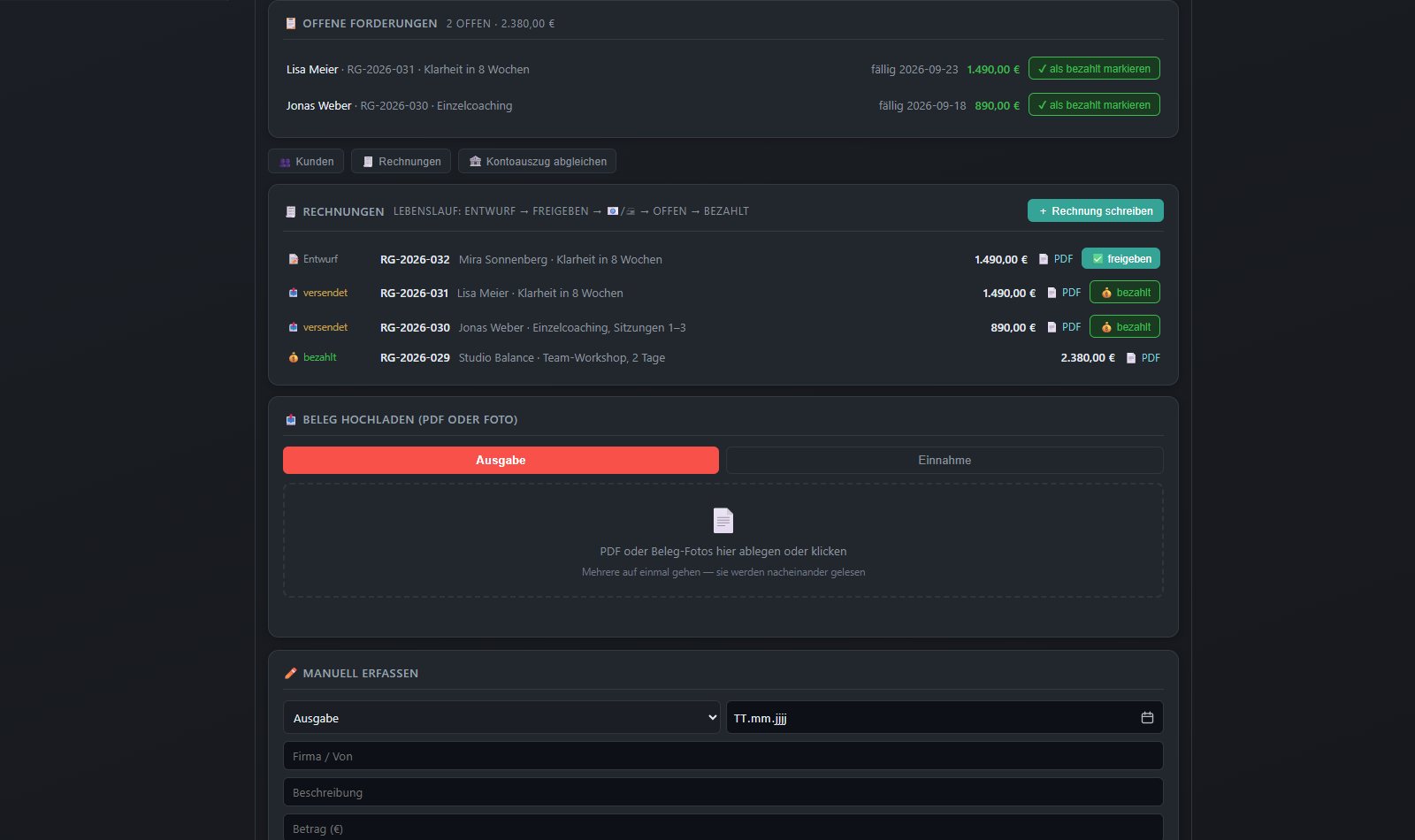Click Offene Forderungen header icon

pos(291,24)
